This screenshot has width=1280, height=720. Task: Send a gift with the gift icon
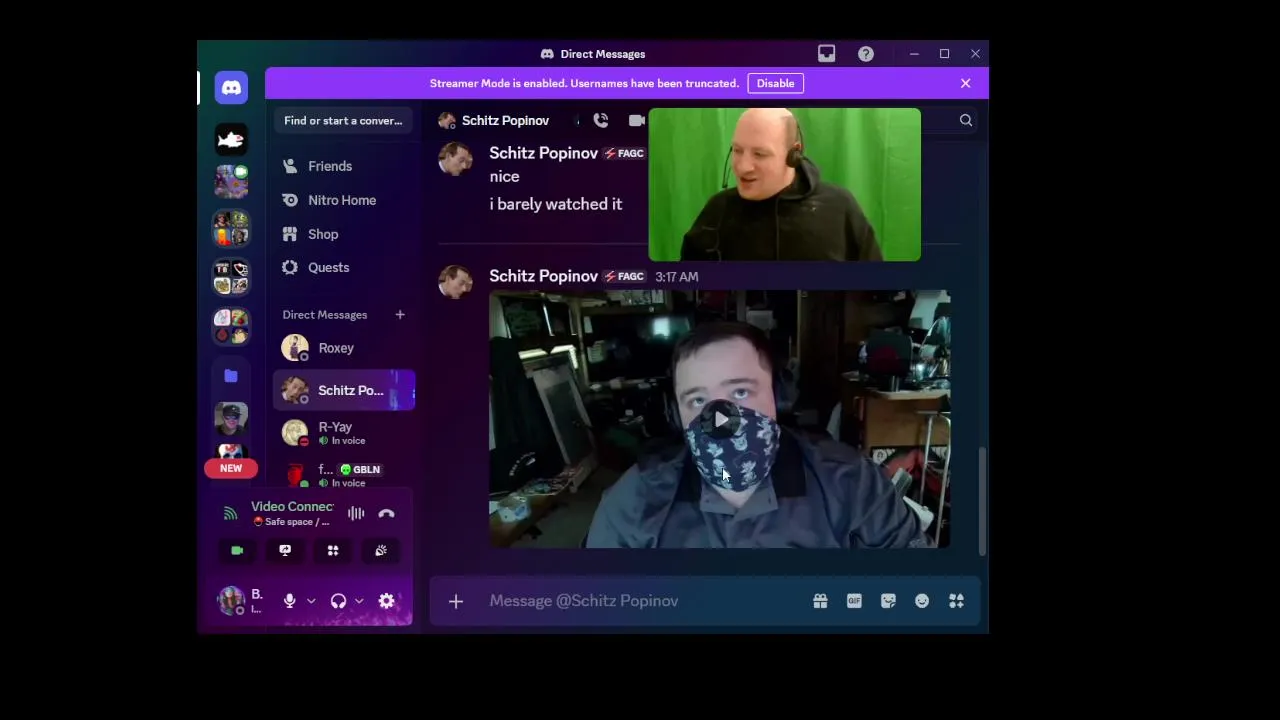point(820,601)
